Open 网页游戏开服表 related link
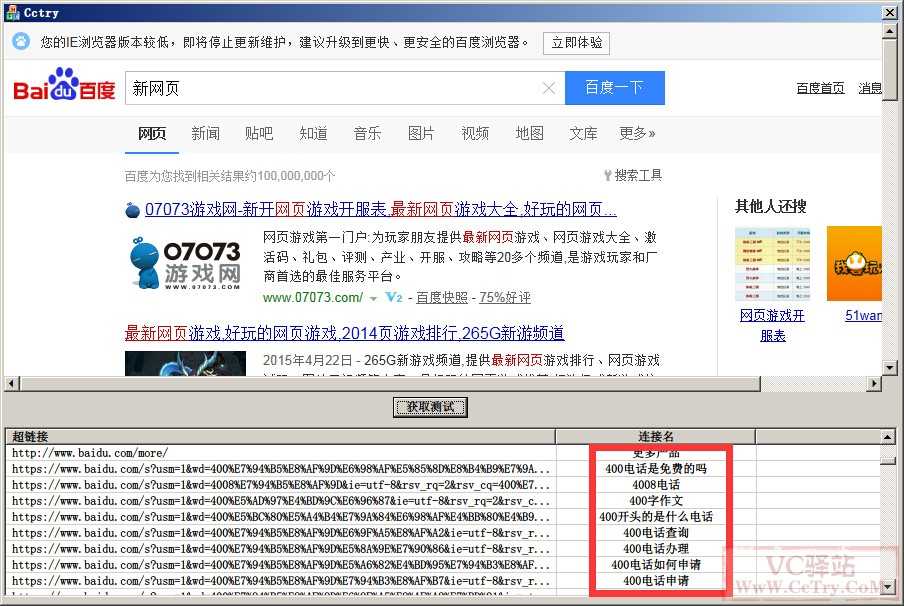This screenshot has height=606, width=904. pyautogui.click(x=772, y=325)
